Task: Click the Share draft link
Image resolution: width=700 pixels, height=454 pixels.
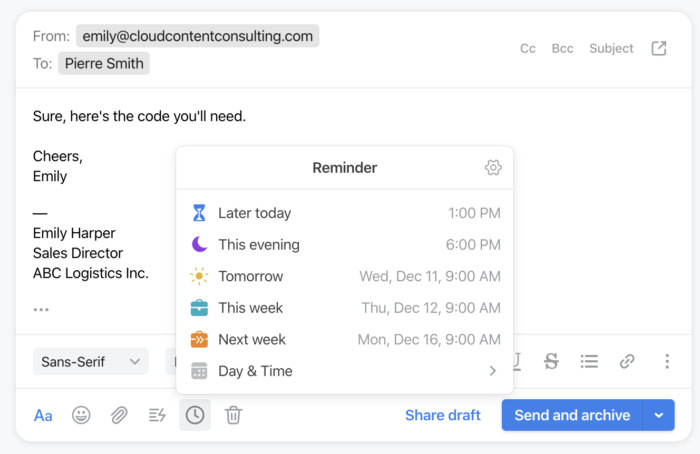Action: point(442,415)
